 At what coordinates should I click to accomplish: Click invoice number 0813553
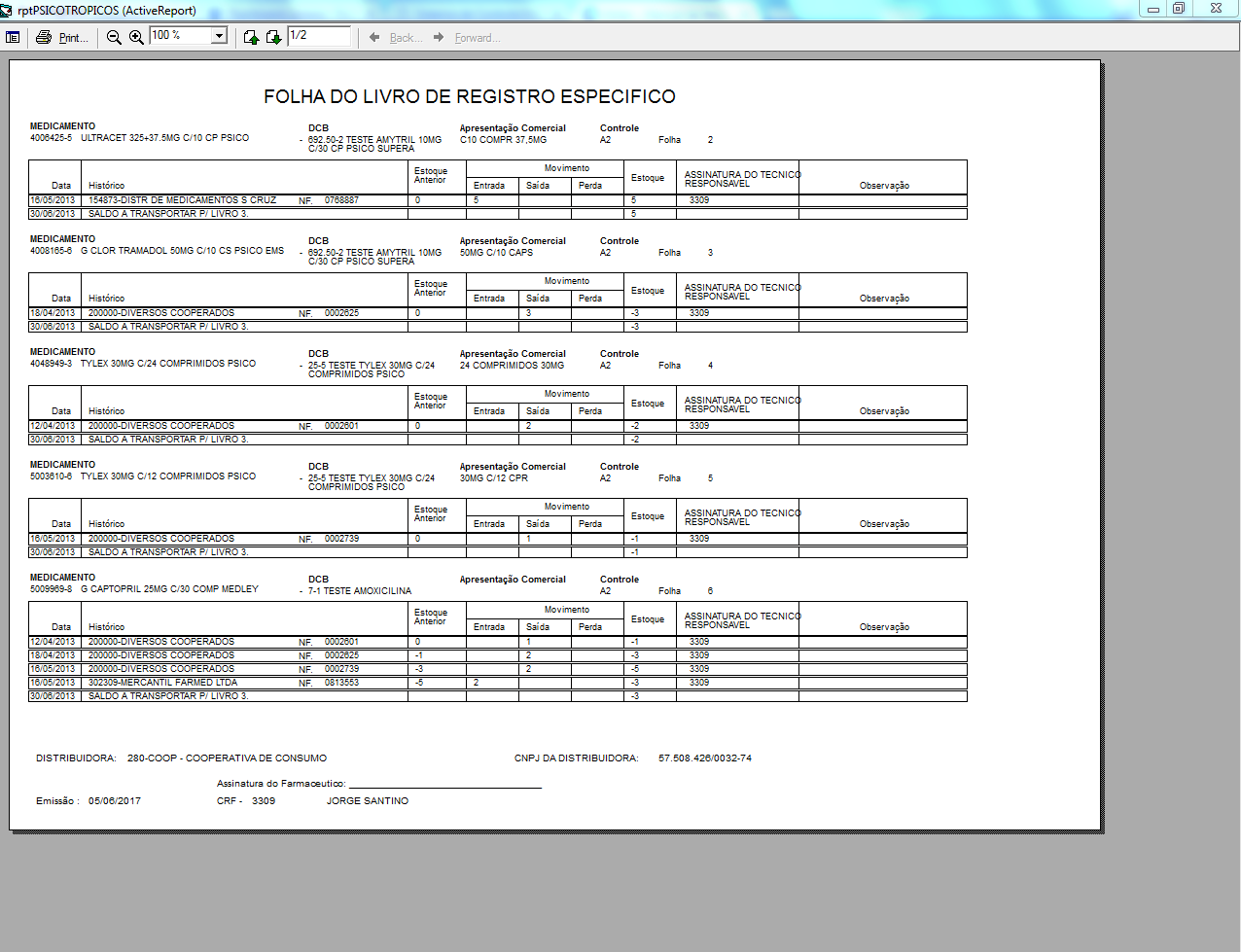(x=341, y=683)
